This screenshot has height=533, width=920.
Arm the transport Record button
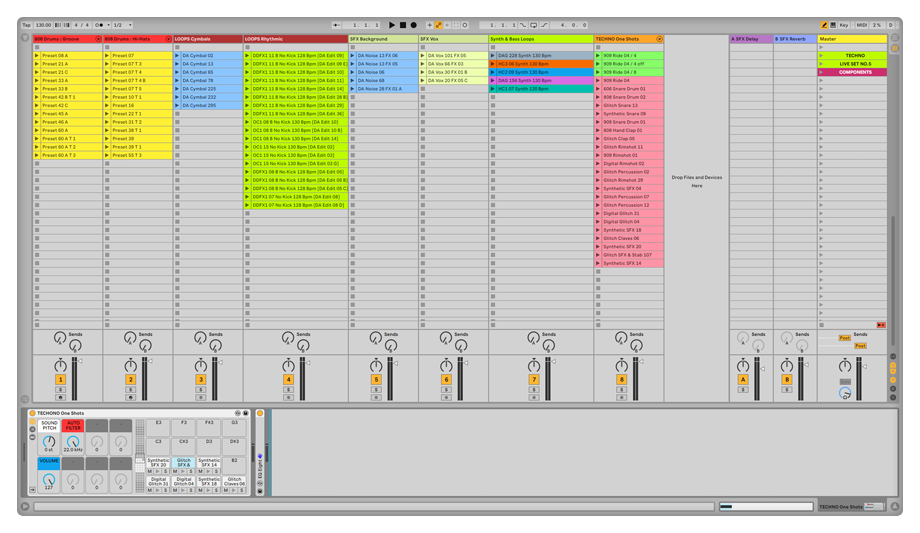(x=413, y=25)
